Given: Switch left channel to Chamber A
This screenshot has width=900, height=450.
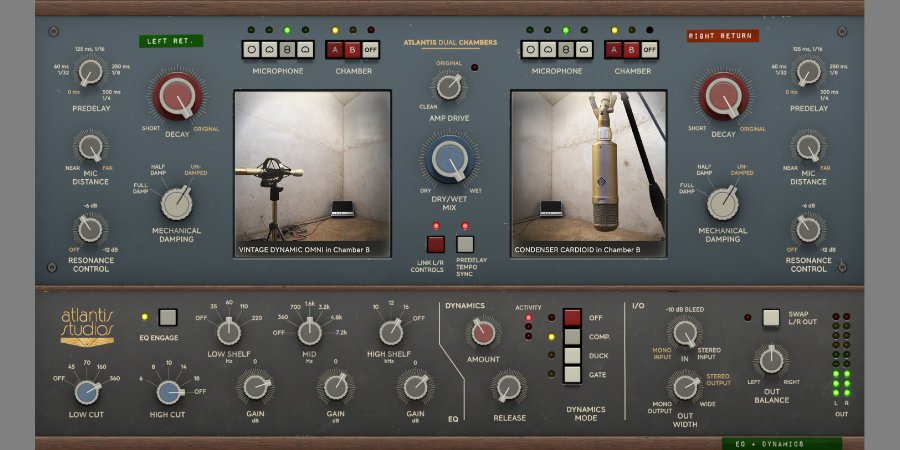Looking at the screenshot, I should (x=335, y=49).
